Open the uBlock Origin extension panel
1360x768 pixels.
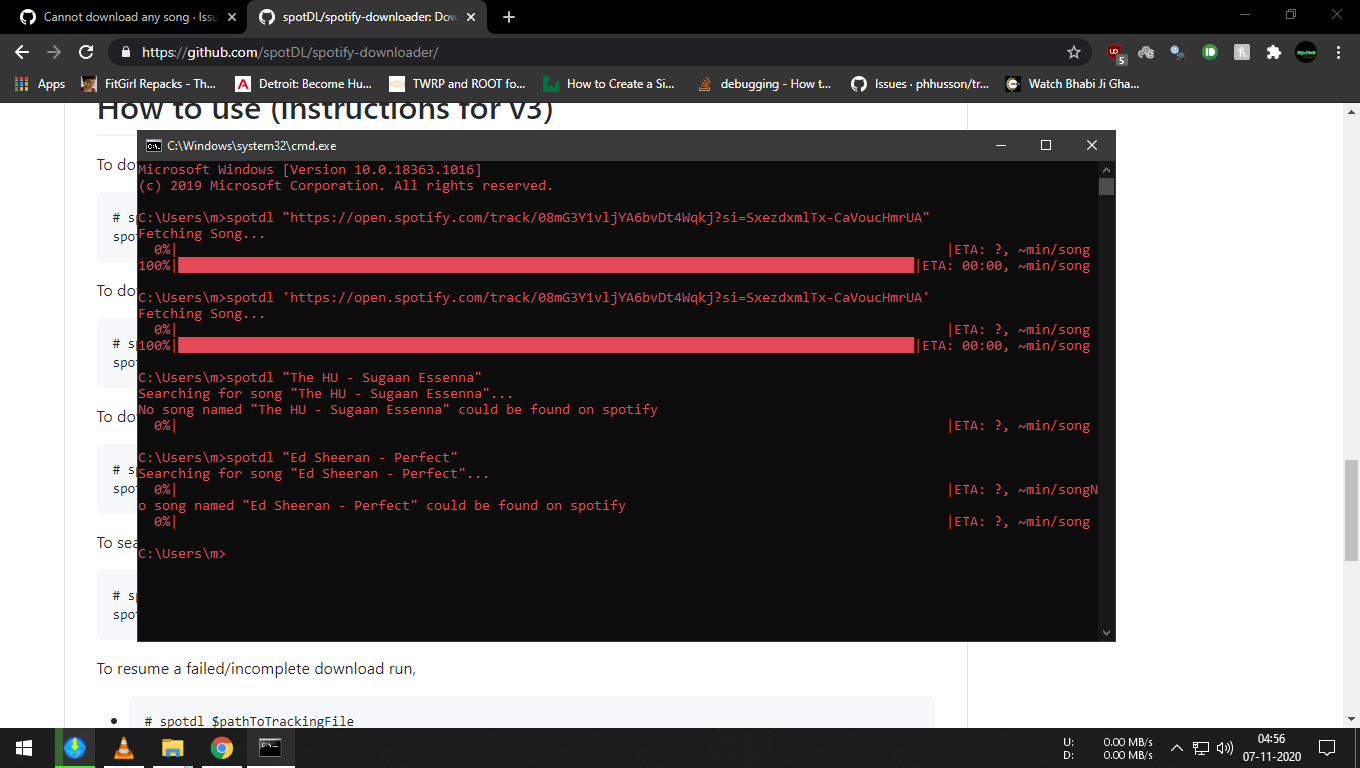[x=1115, y=52]
